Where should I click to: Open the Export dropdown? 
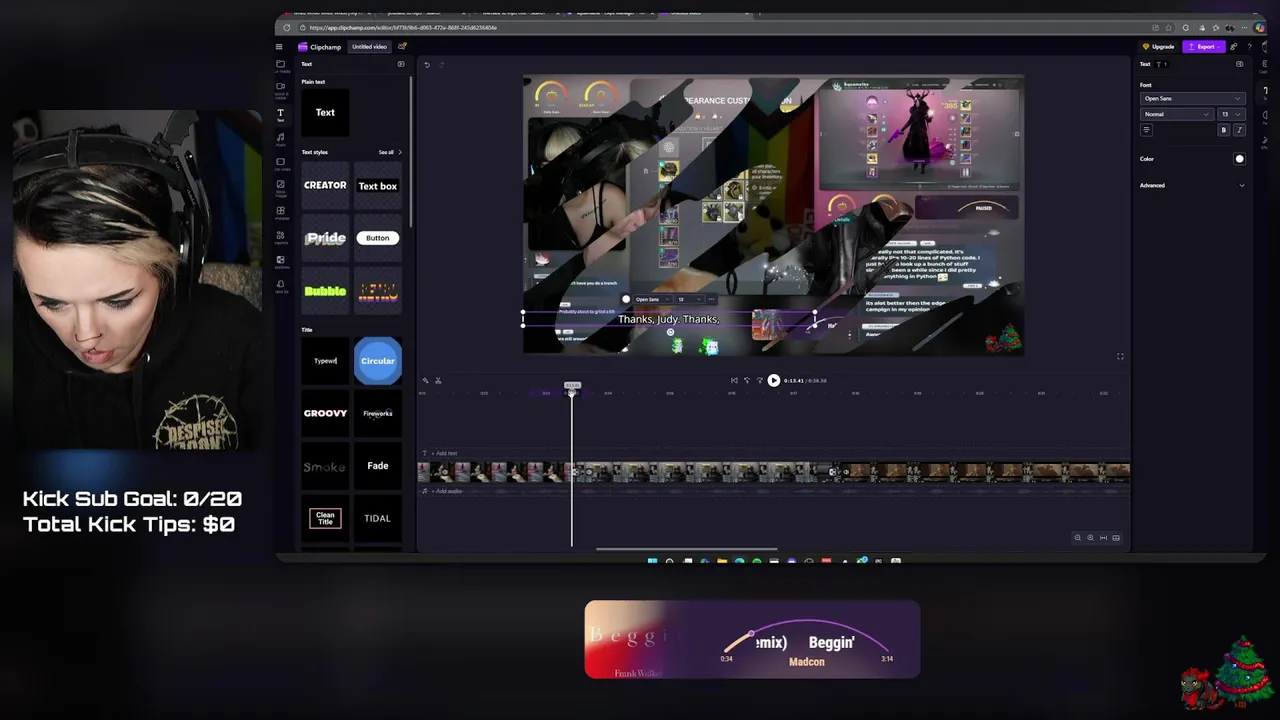[1205, 47]
